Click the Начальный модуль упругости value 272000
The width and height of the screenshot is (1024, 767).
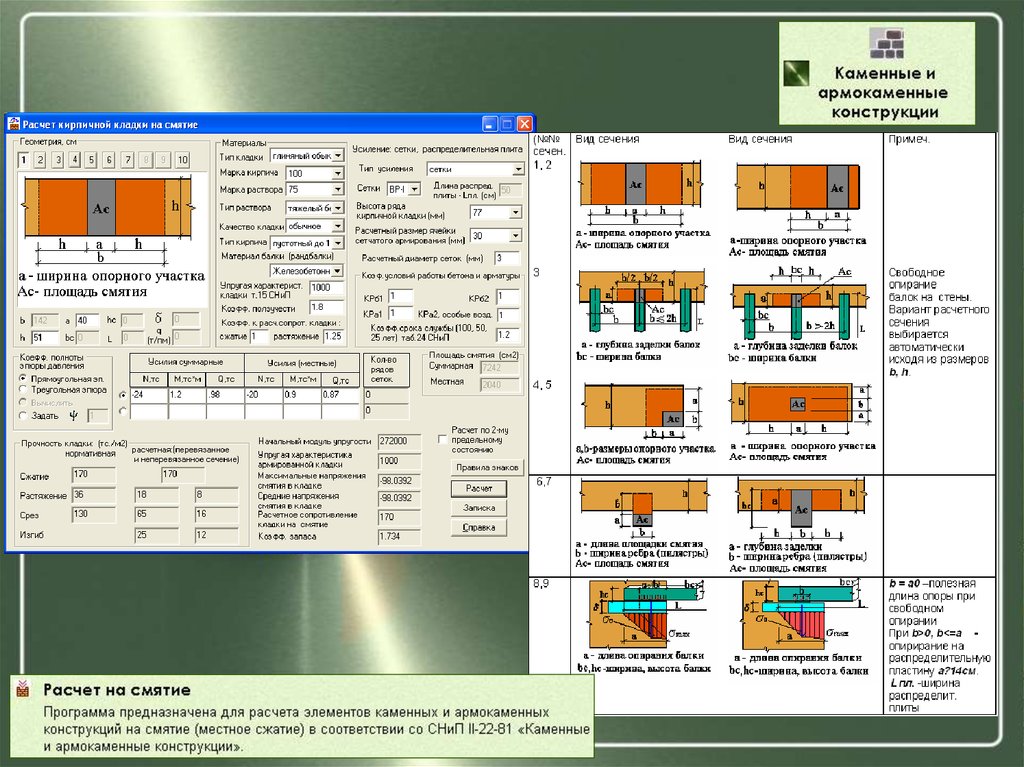tap(398, 441)
